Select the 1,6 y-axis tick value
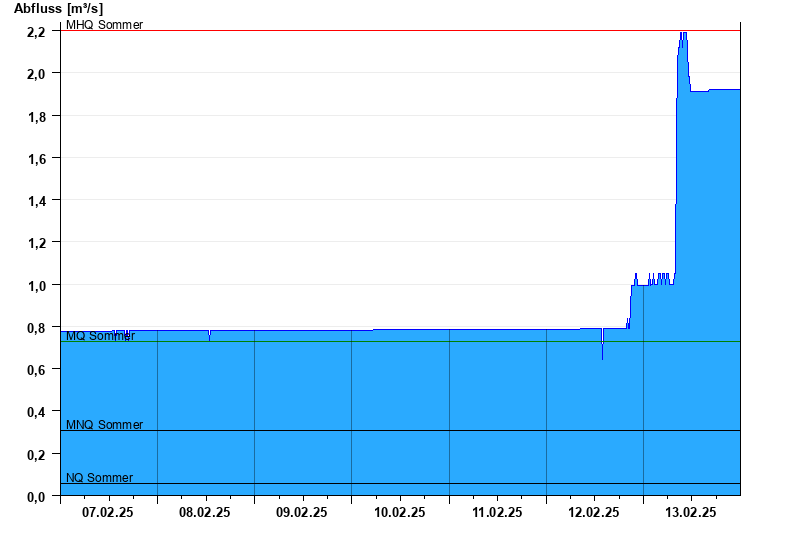Viewport: 800px width, 550px height. pos(36,158)
